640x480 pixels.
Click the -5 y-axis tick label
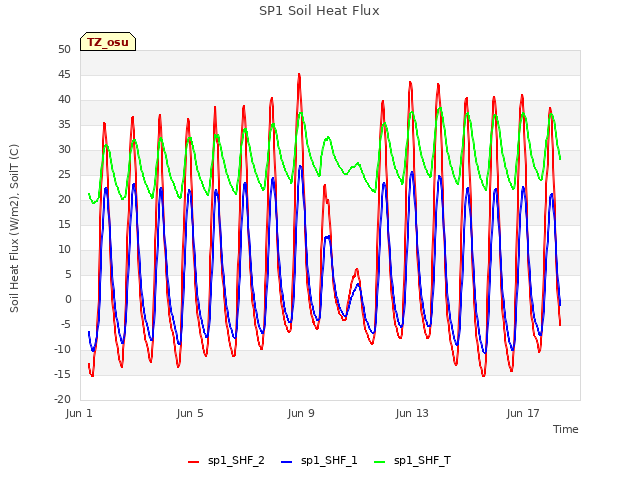coord(66,325)
